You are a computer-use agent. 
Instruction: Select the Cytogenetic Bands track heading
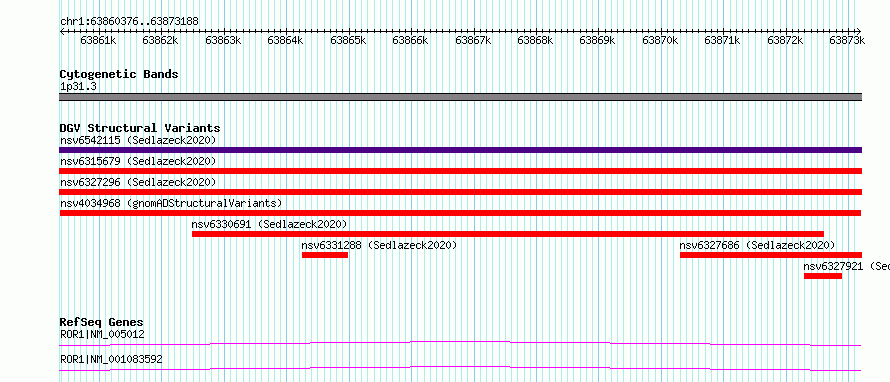(119, 74)
